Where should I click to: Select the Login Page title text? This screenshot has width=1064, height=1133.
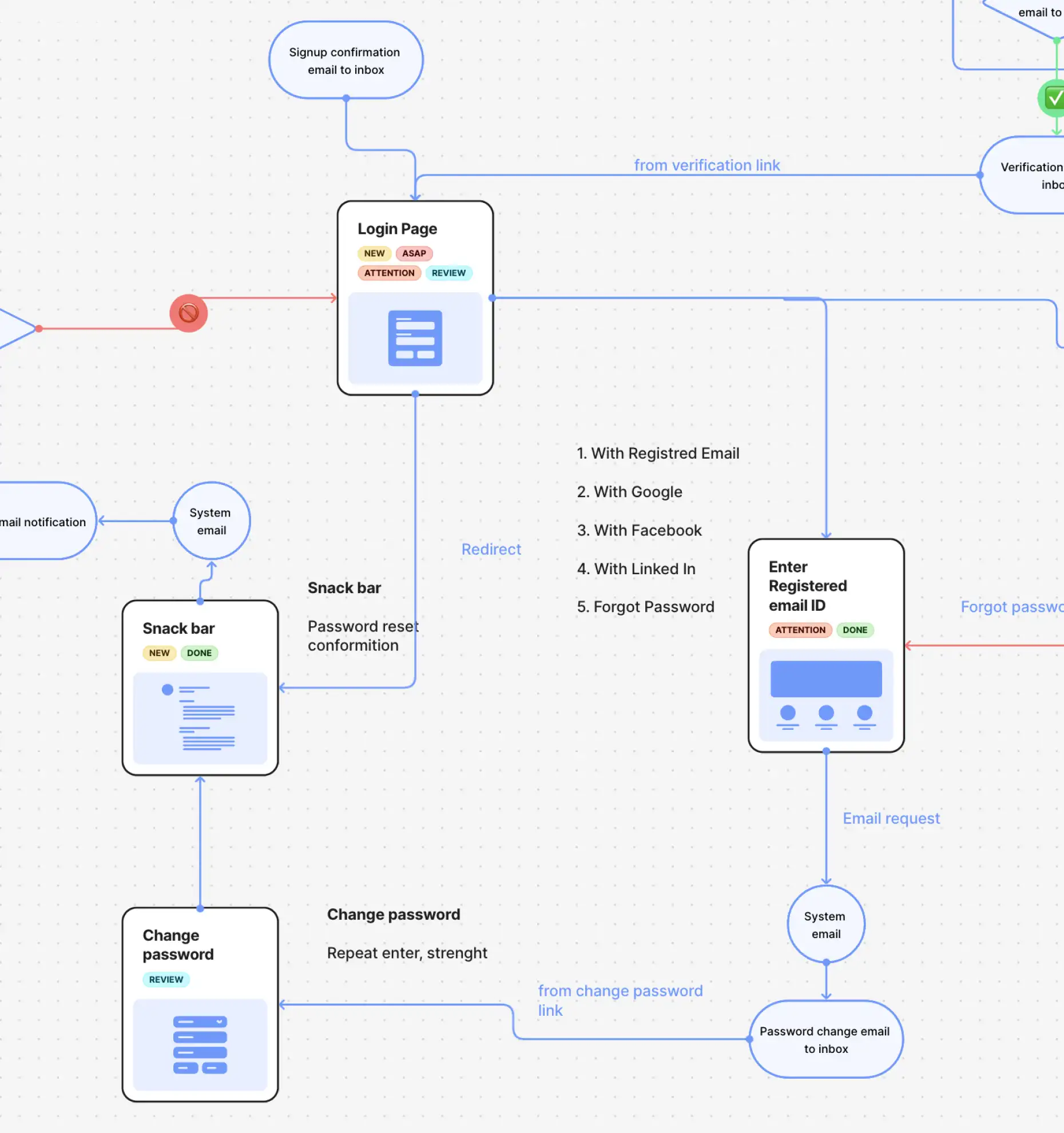(x=397, y=228)
